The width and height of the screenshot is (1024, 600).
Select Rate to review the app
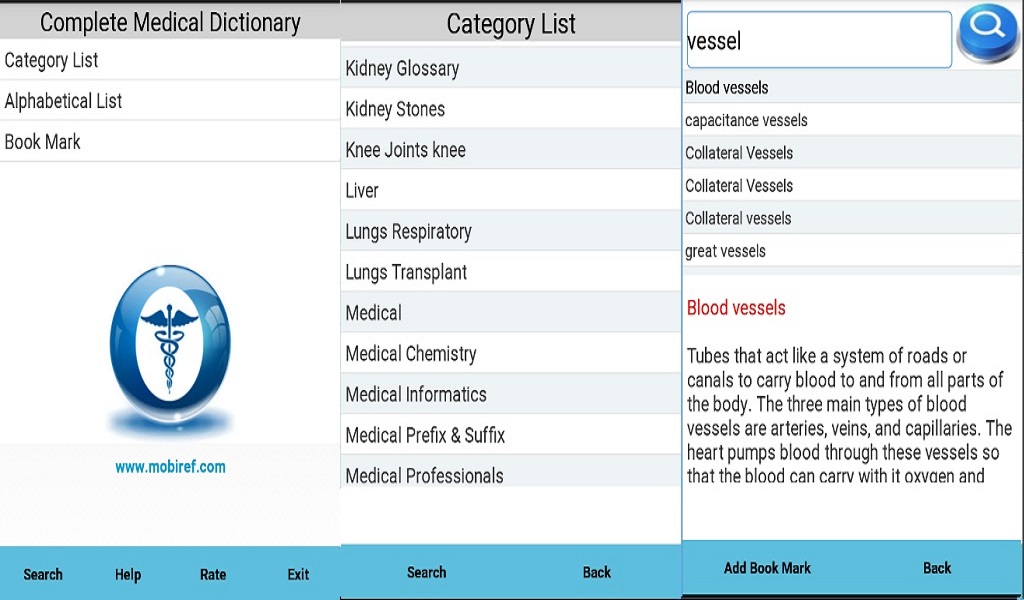coord(212,574)
